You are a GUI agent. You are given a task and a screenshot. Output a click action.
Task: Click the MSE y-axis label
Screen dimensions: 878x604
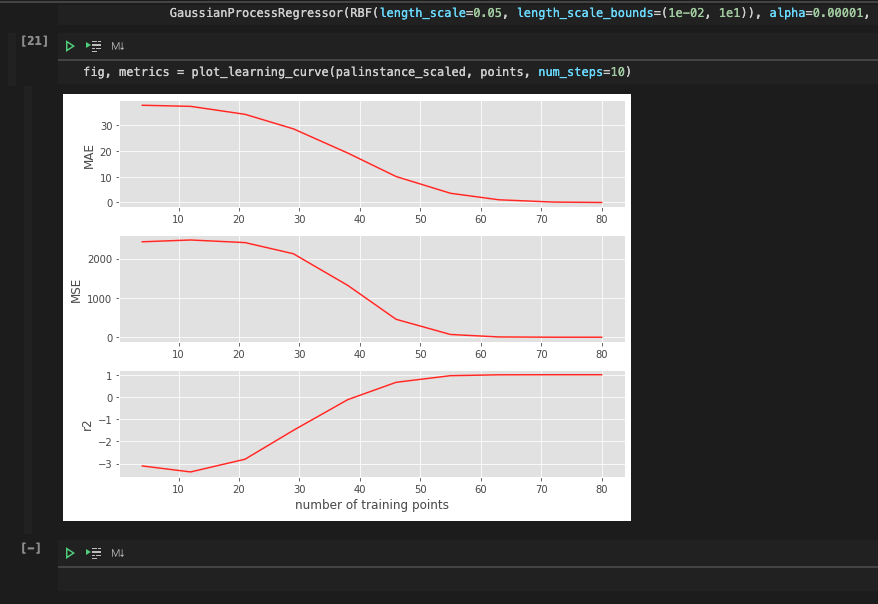pos(76,292)
